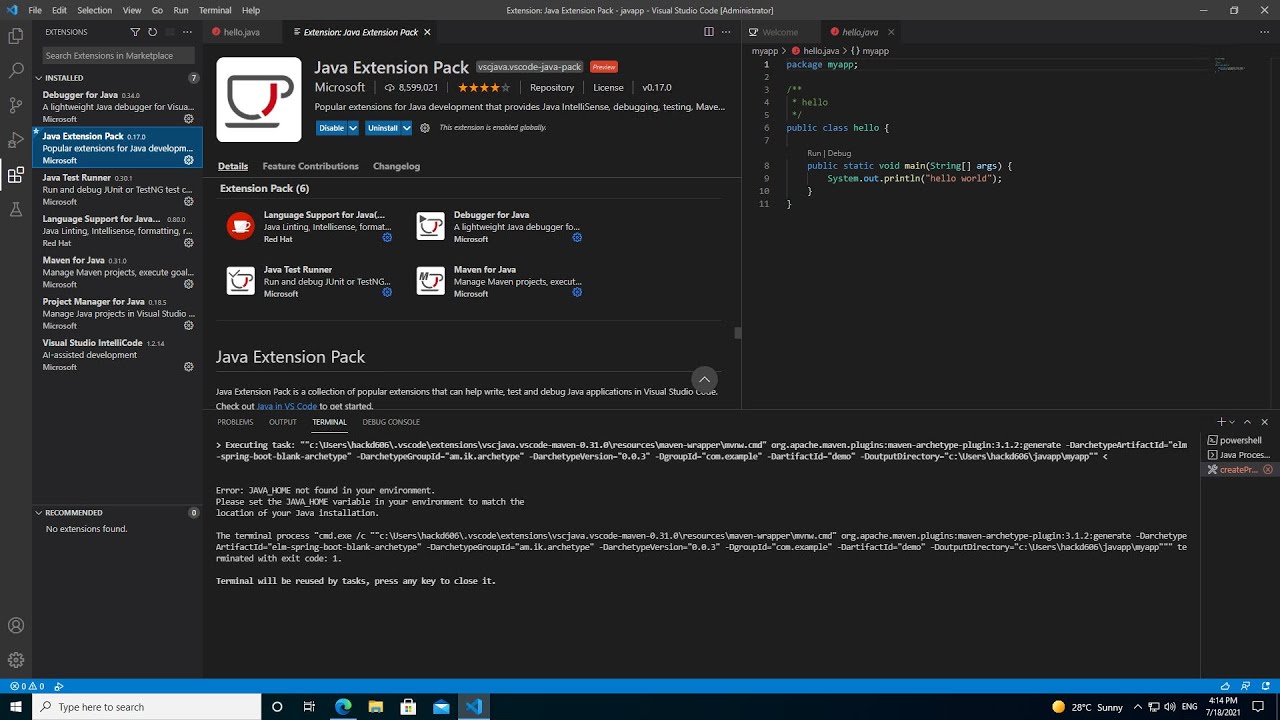Open Search view in activity bar

[x=16, y=71]
